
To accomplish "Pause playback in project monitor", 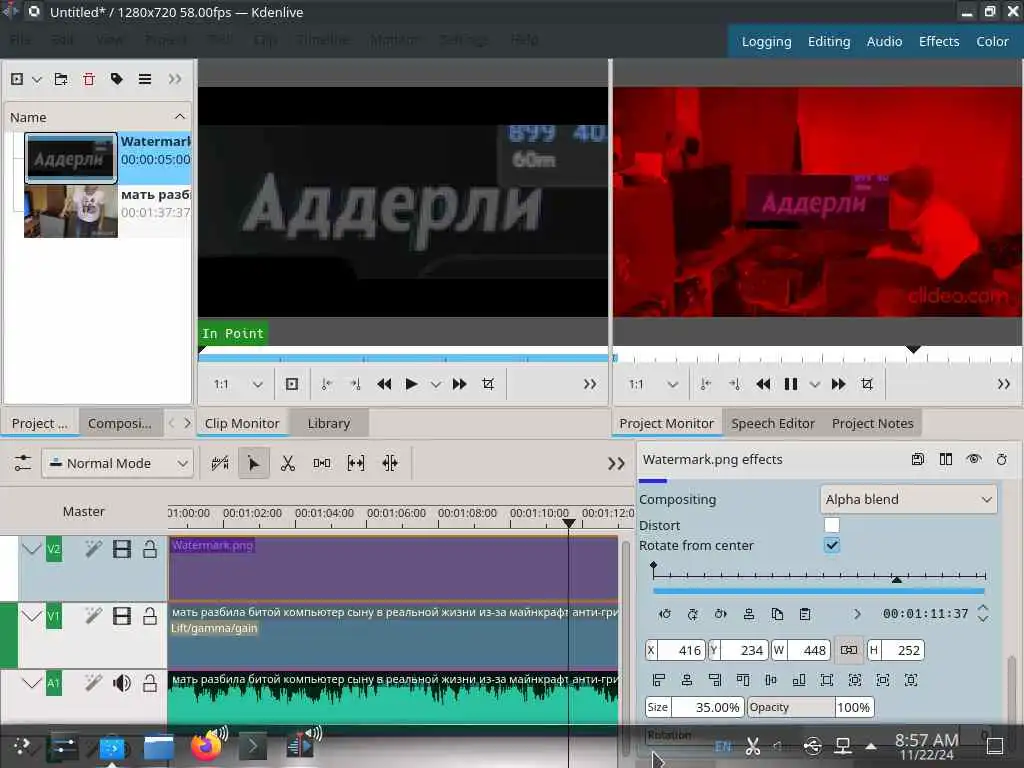I will coord(791,384).
